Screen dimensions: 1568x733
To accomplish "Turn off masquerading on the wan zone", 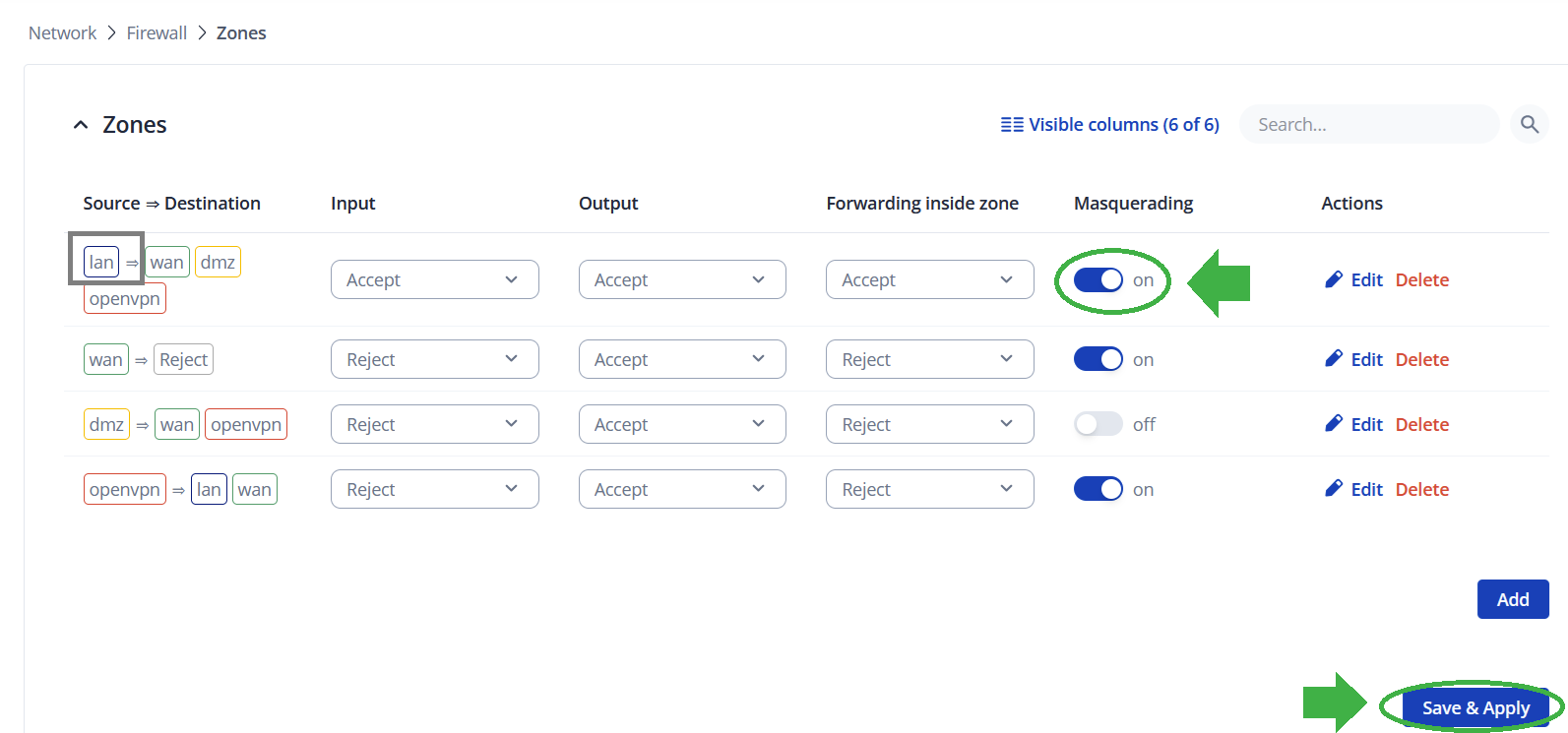I will pyautogui.click(x=1098, y=359).
